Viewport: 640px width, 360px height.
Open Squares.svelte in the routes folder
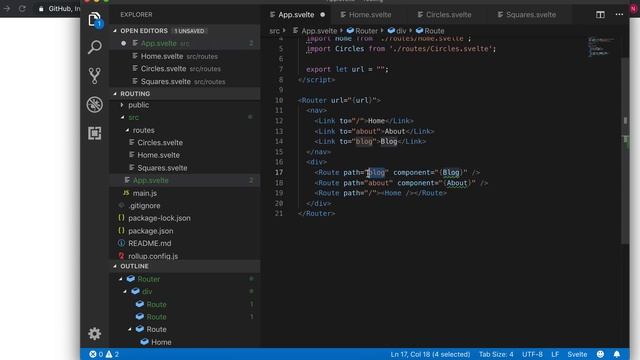point(185,168)
